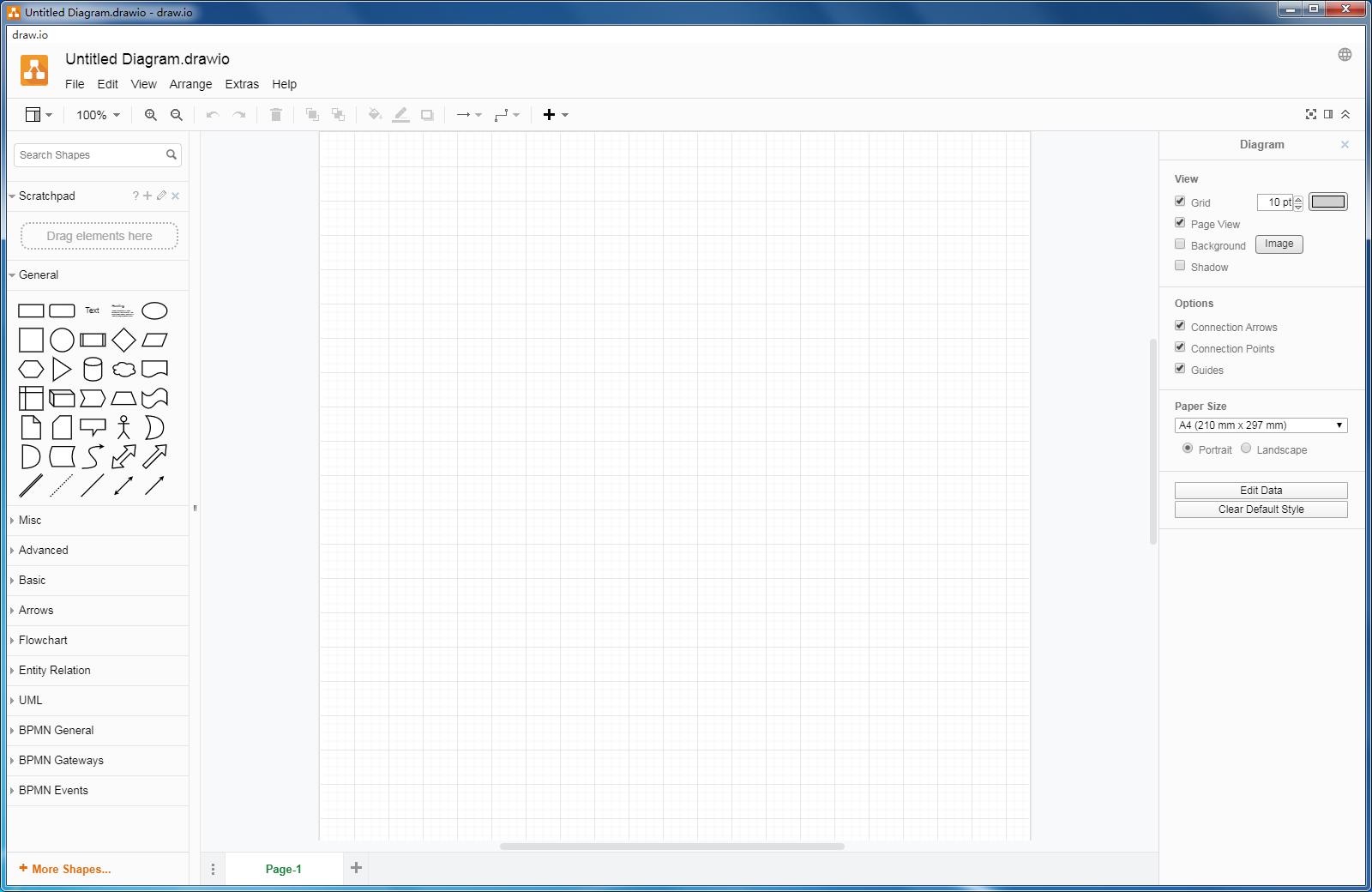Select the Actor stick figure shape
1372x892 pixels.
click(x=123, y=427)
